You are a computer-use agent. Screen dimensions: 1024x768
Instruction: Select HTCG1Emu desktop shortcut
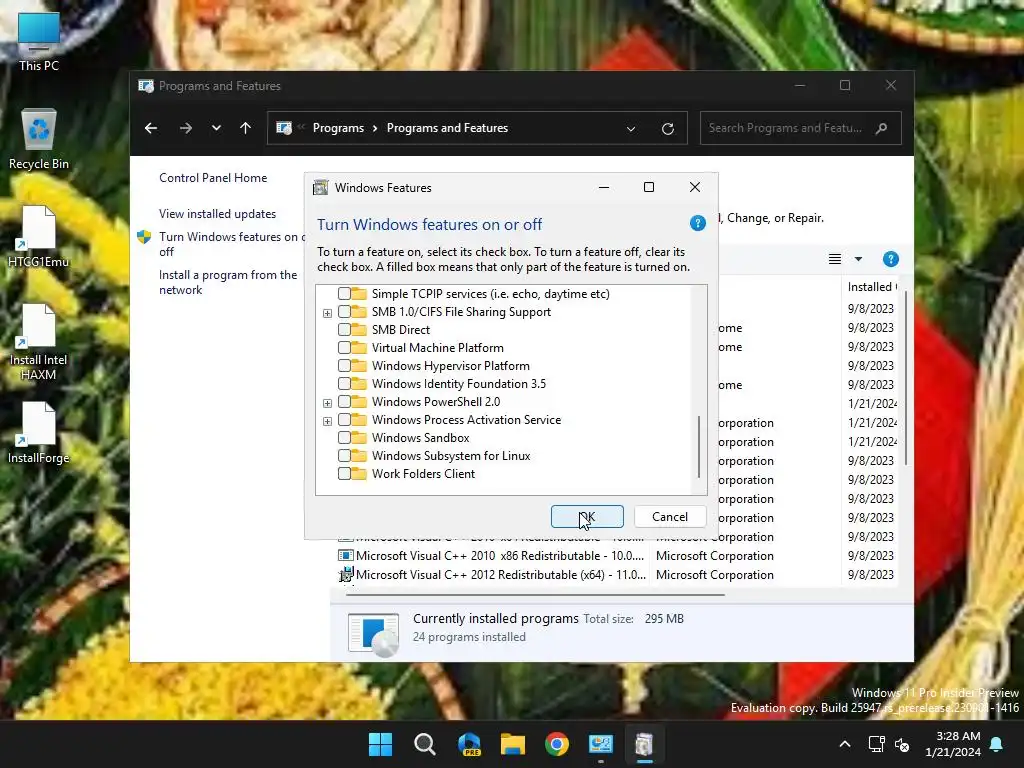click(x=39, y=237)
